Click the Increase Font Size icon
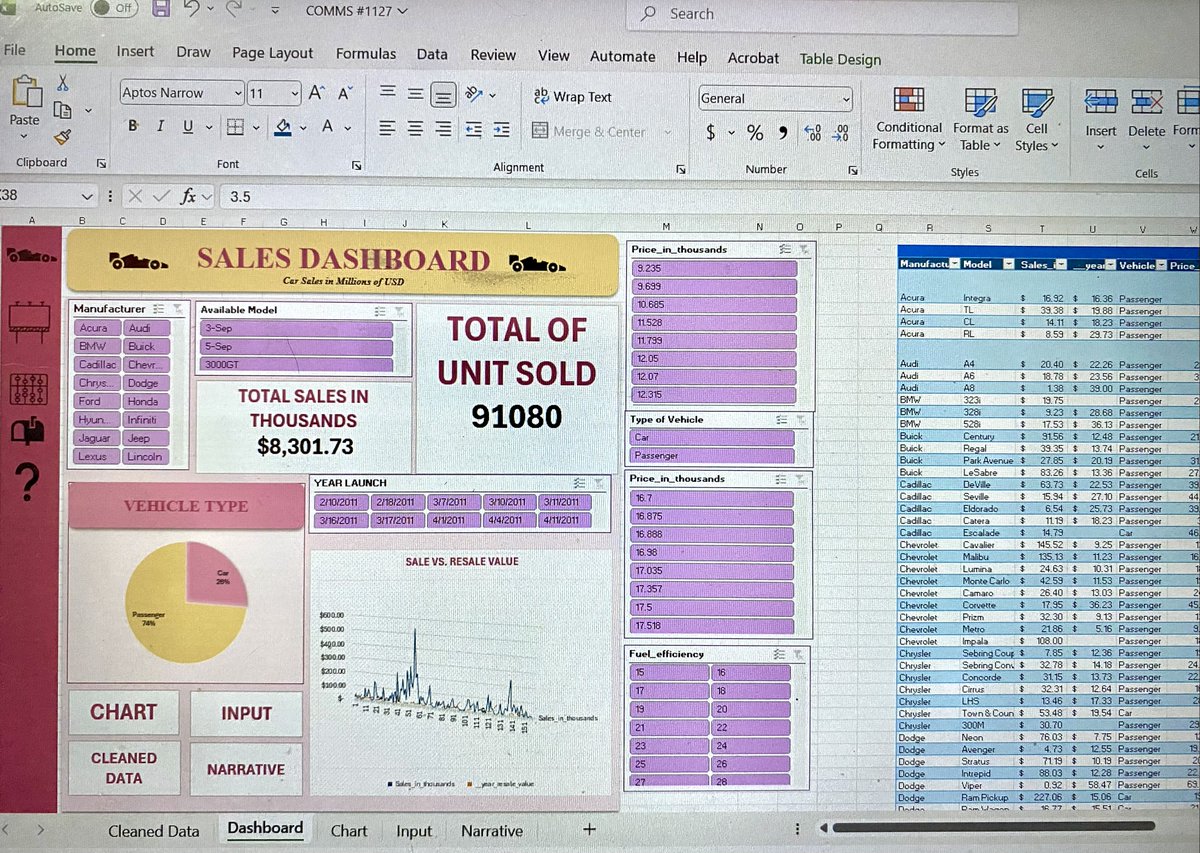This screenshot has height=853, width=1200. pyautogui.click(x=317, y=93)
